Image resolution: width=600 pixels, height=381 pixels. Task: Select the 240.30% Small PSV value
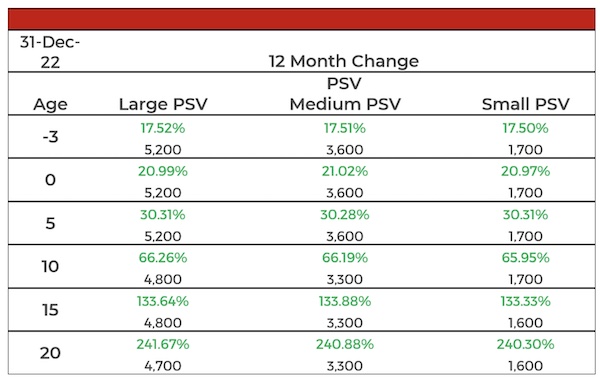coord(525,344)
